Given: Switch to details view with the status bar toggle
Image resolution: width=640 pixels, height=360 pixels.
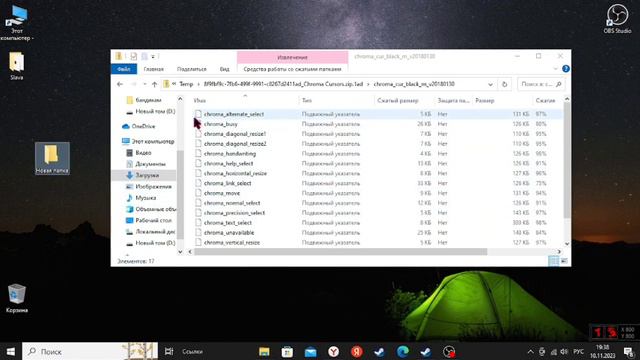Looking at the screenshot, I should click(553, 261).
